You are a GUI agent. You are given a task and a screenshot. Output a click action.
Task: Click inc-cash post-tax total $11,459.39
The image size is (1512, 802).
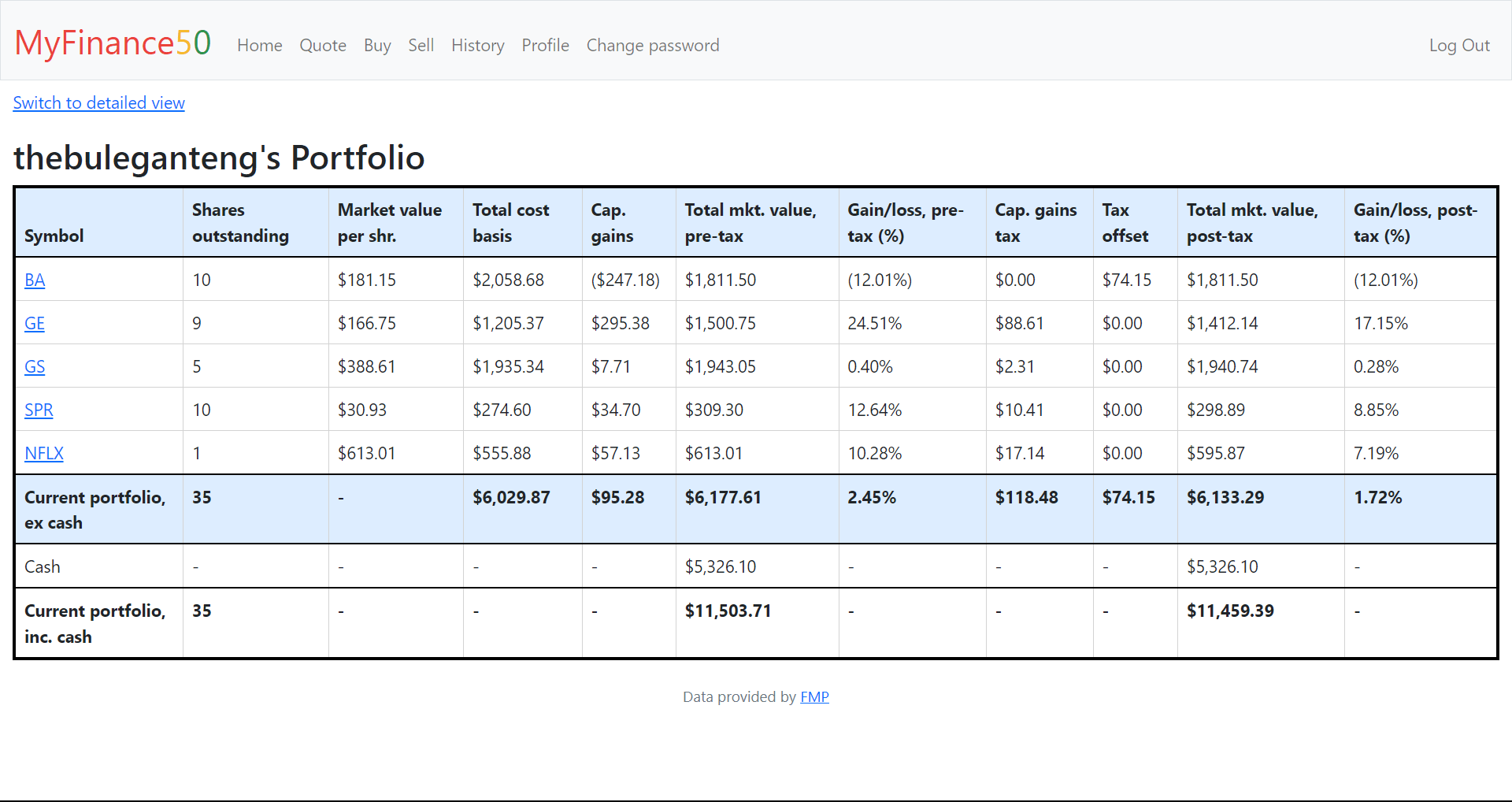coord(1230,611)
